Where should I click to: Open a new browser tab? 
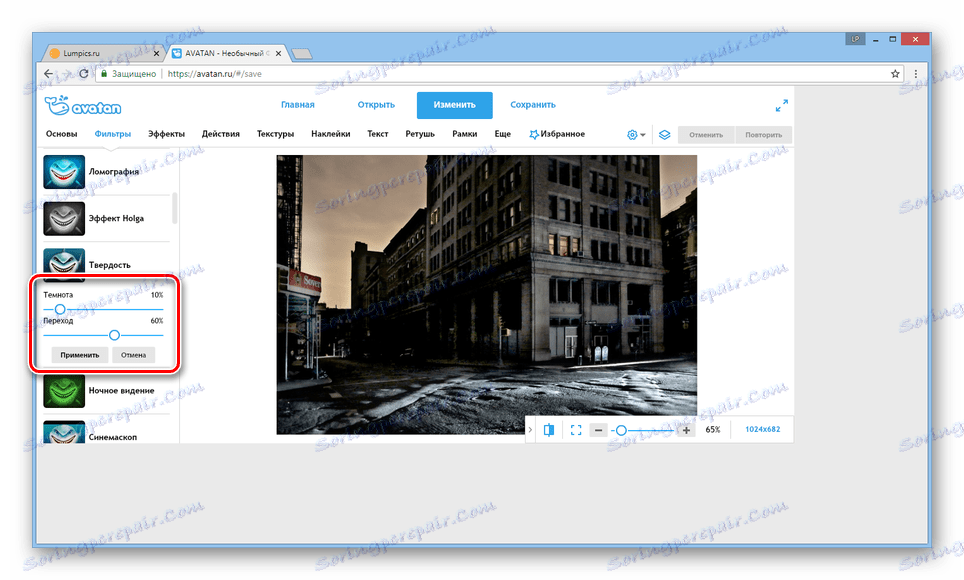(x=301, y=54)
